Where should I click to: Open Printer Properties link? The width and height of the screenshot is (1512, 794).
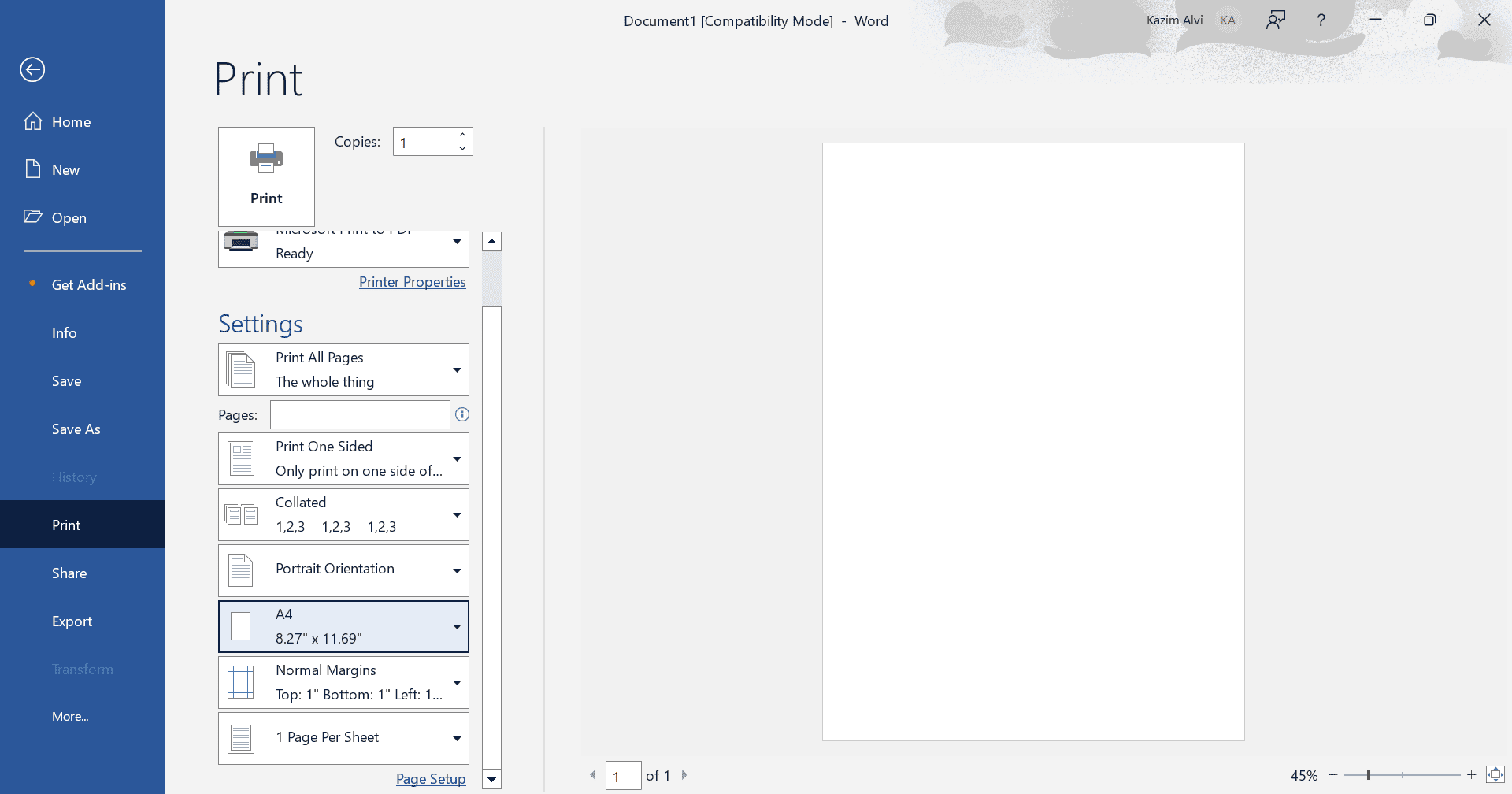coord(412,282)
